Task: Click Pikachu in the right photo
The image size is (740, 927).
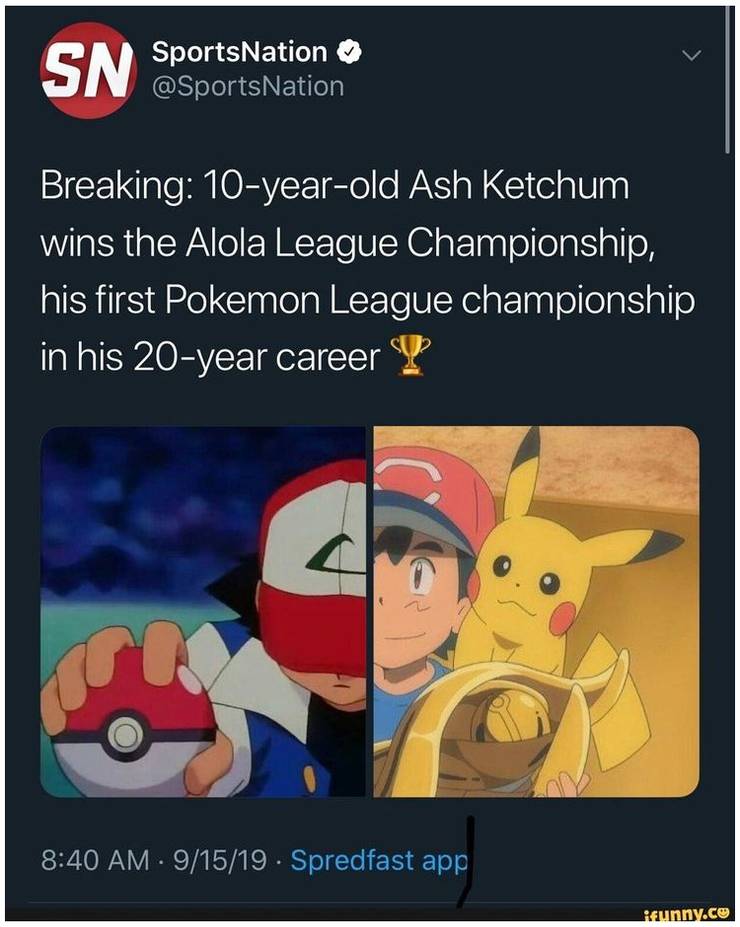Action: (567, 568)
